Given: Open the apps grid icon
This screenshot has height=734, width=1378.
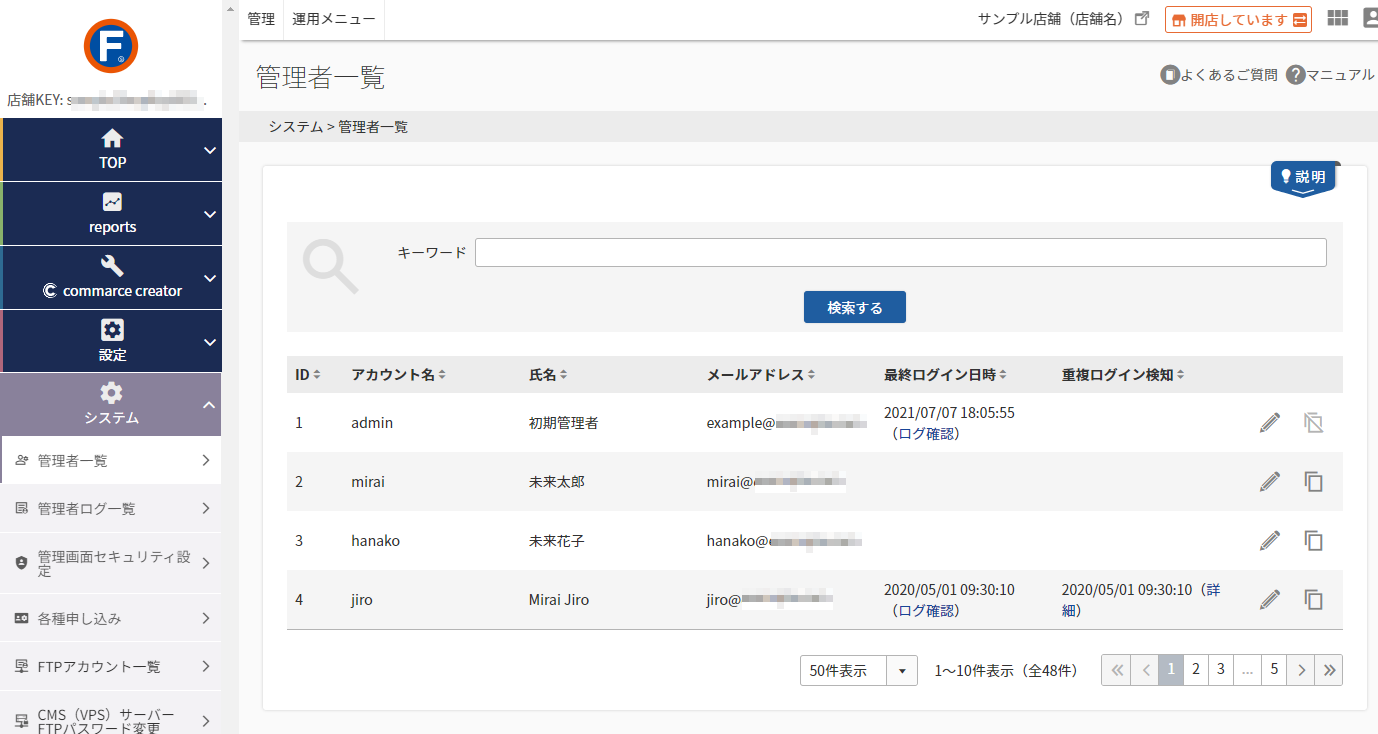Looking at the screenshot, I should click(1337, 18).
